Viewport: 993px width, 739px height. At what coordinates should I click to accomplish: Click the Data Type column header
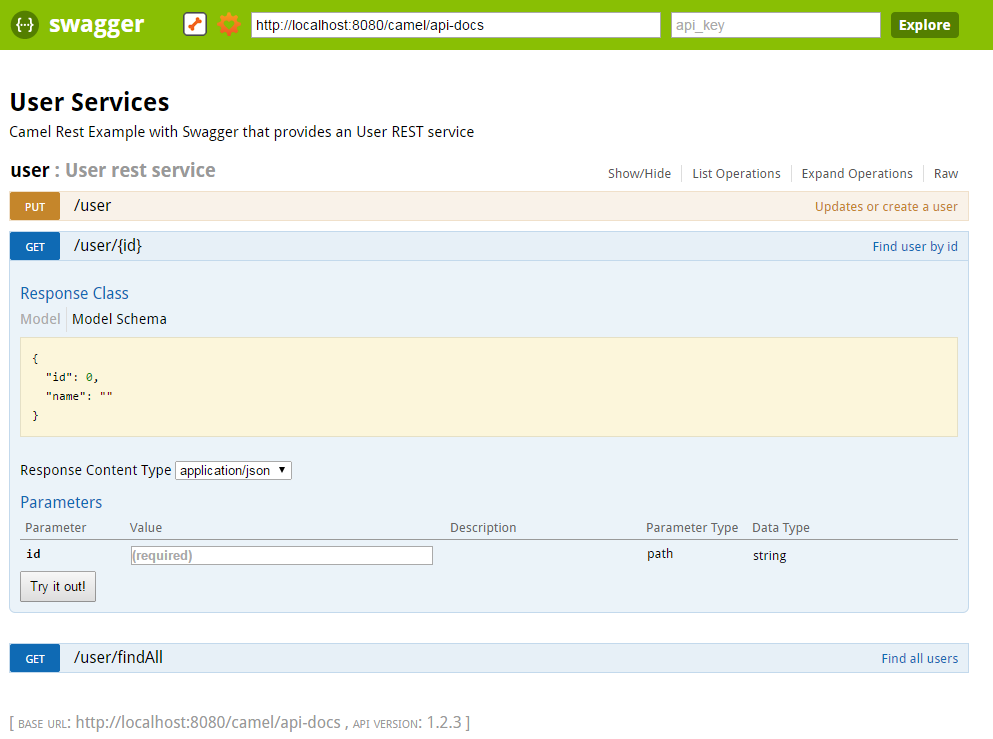point(781,527)
